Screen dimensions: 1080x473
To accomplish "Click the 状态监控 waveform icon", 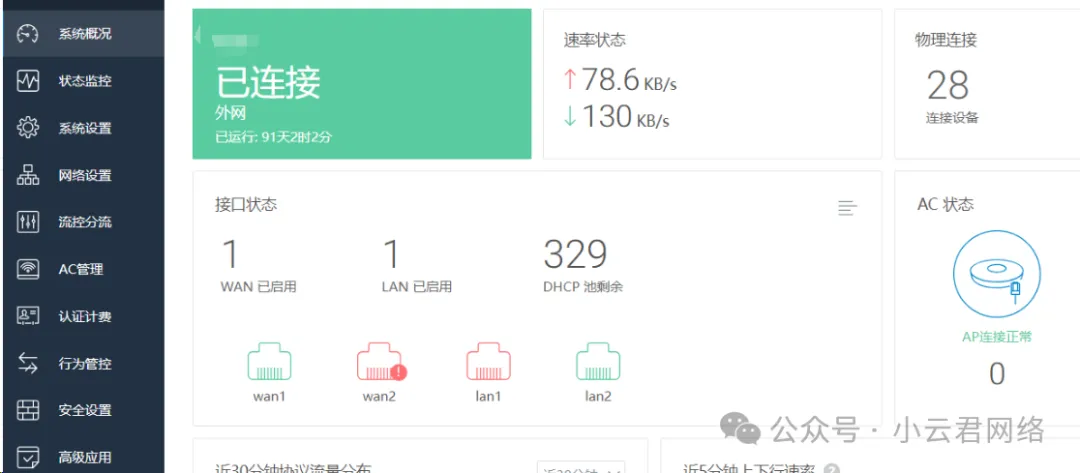I will click(x=28, y=81).
